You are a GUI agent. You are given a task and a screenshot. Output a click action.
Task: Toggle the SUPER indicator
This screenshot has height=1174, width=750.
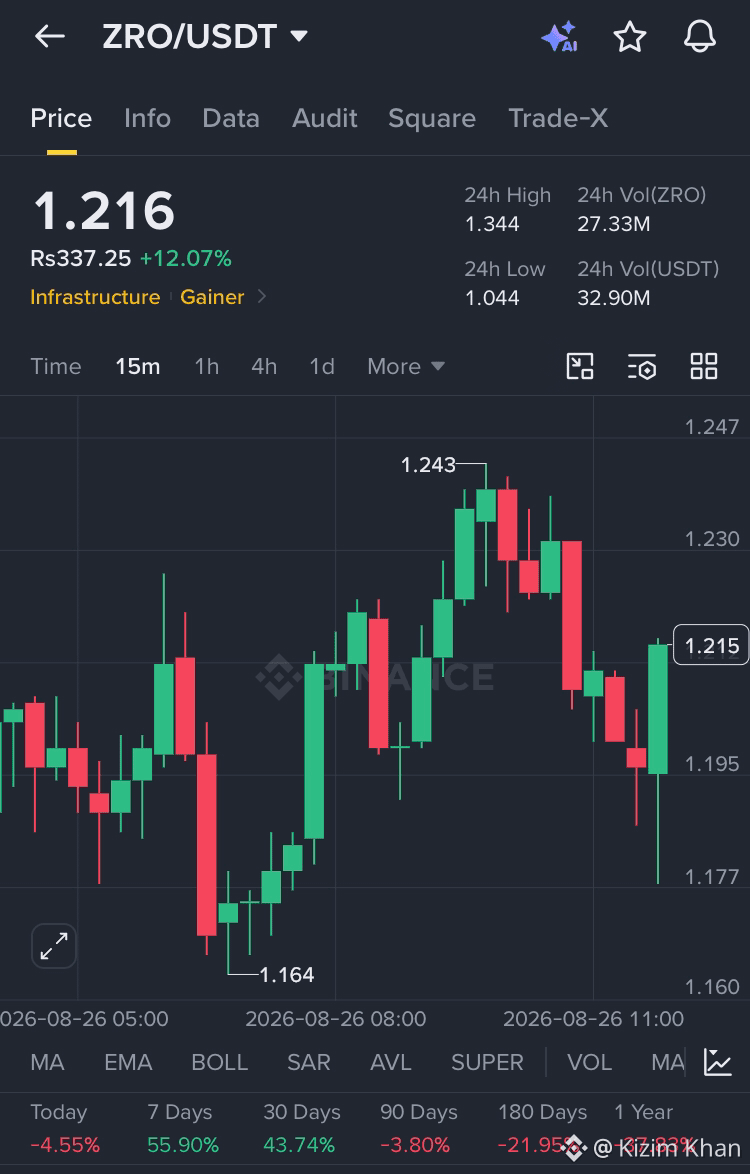click(x=487, y=1062)
